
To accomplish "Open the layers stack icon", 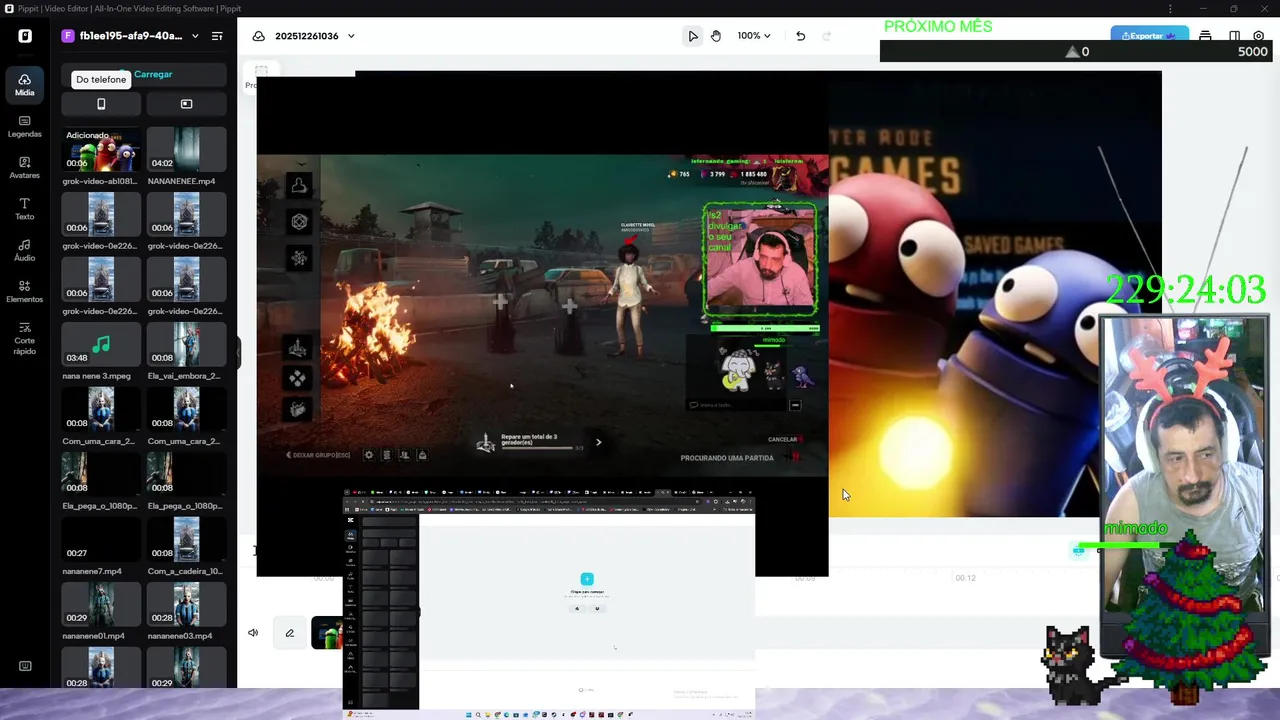I will [x=1205, y=36].
